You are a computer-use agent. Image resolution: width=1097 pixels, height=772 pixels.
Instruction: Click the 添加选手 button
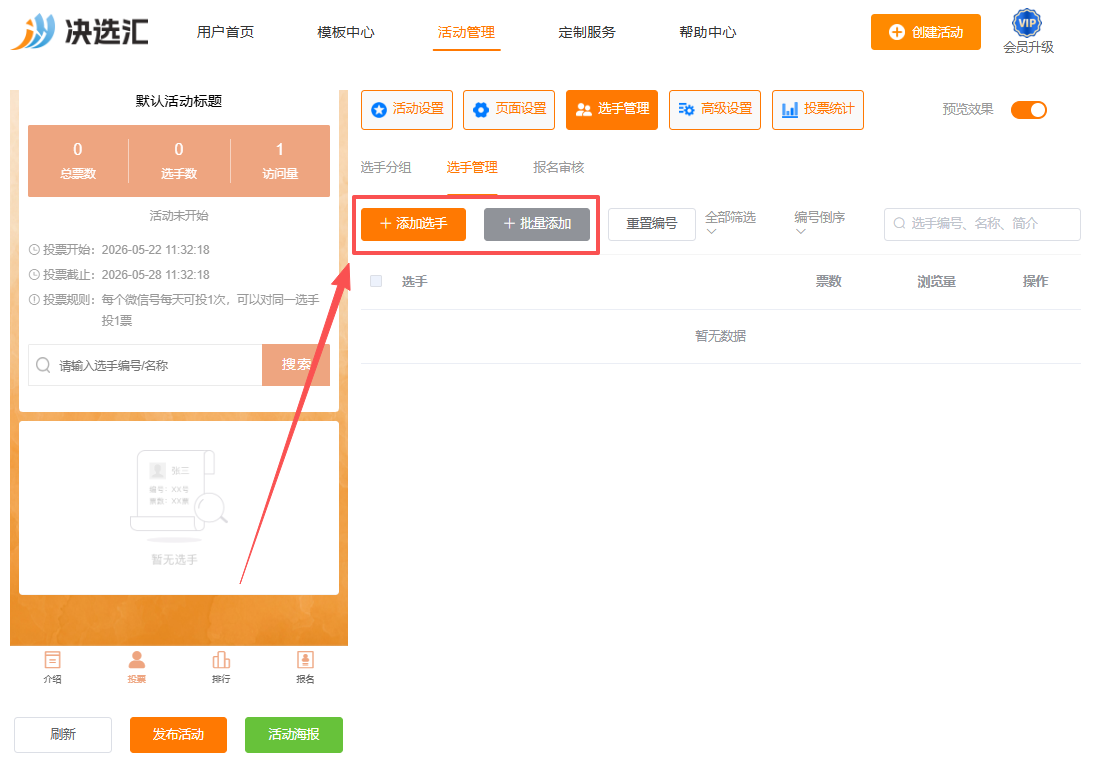pos(413,224)
